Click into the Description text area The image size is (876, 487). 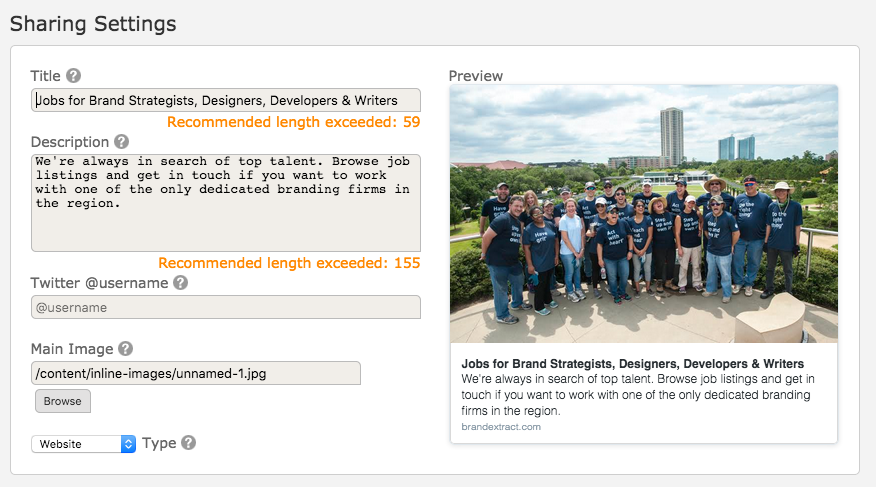226,203
